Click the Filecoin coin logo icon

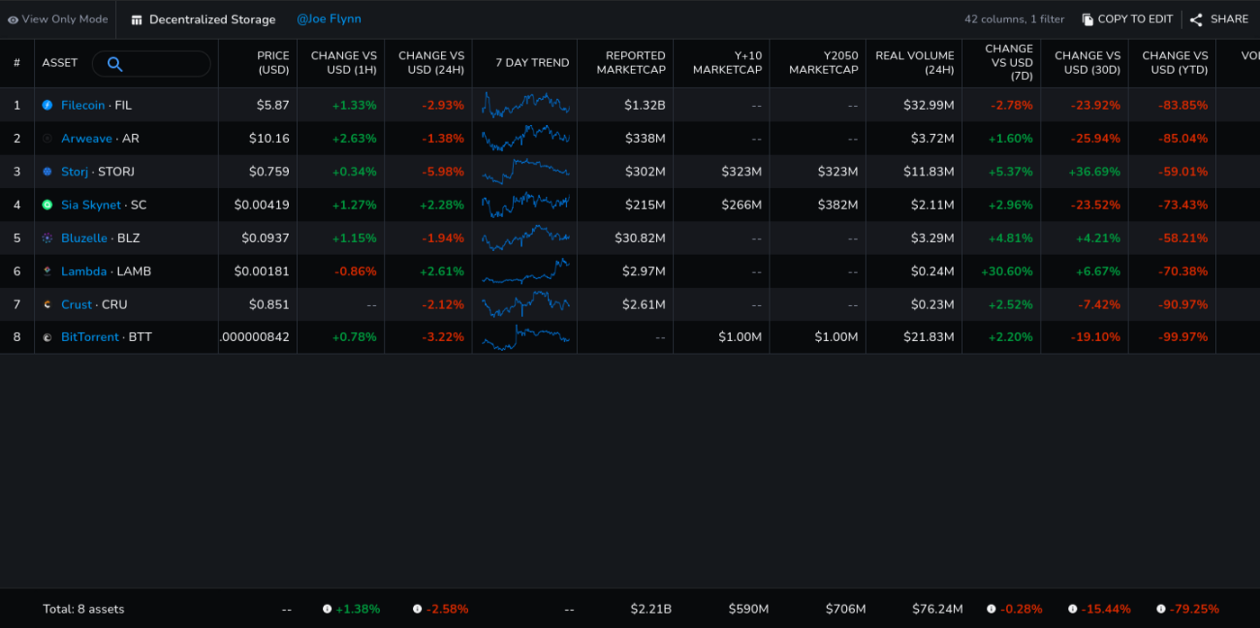(x=47, y=105)
